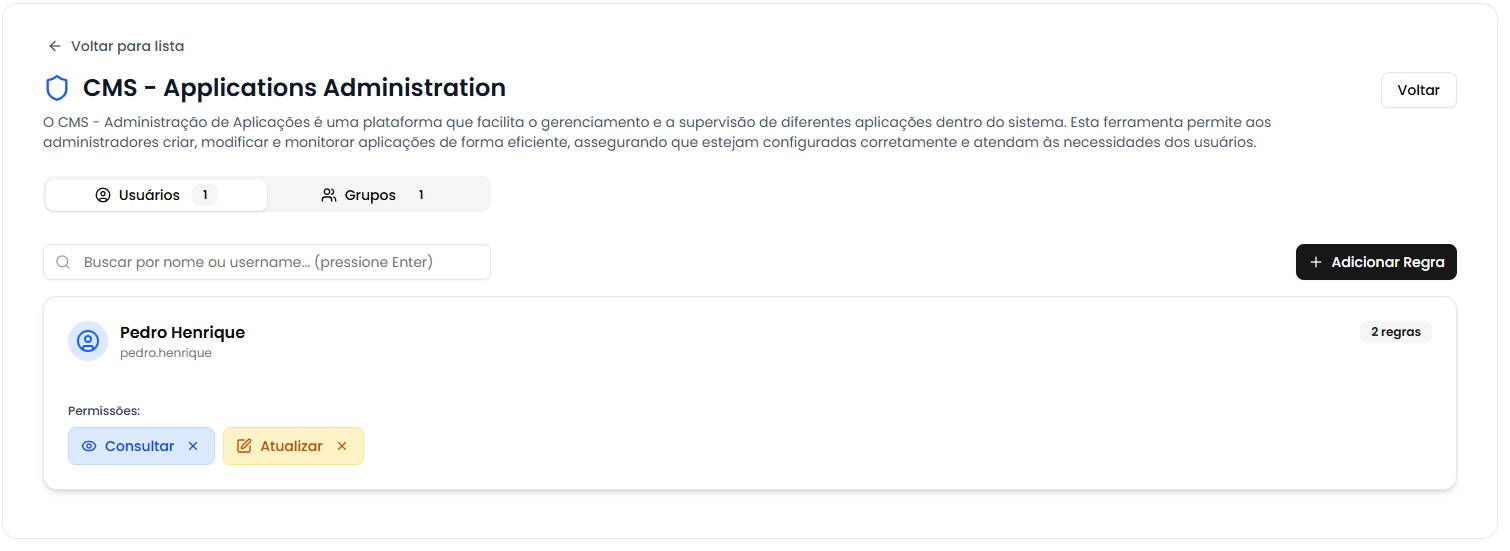Click the 2 regras badge
This screenshot has width=1510, height=551.
click(x=1395, y=332)
